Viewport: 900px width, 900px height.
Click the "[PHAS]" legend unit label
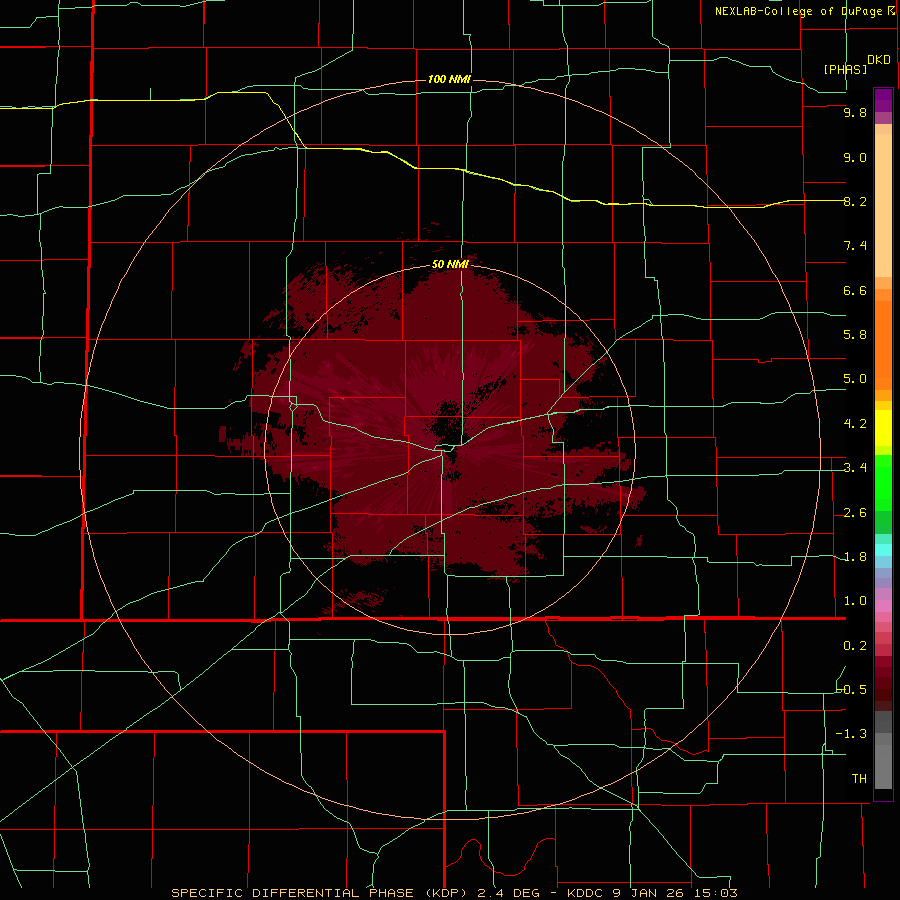pyautogui.click(x=845, y=69)
